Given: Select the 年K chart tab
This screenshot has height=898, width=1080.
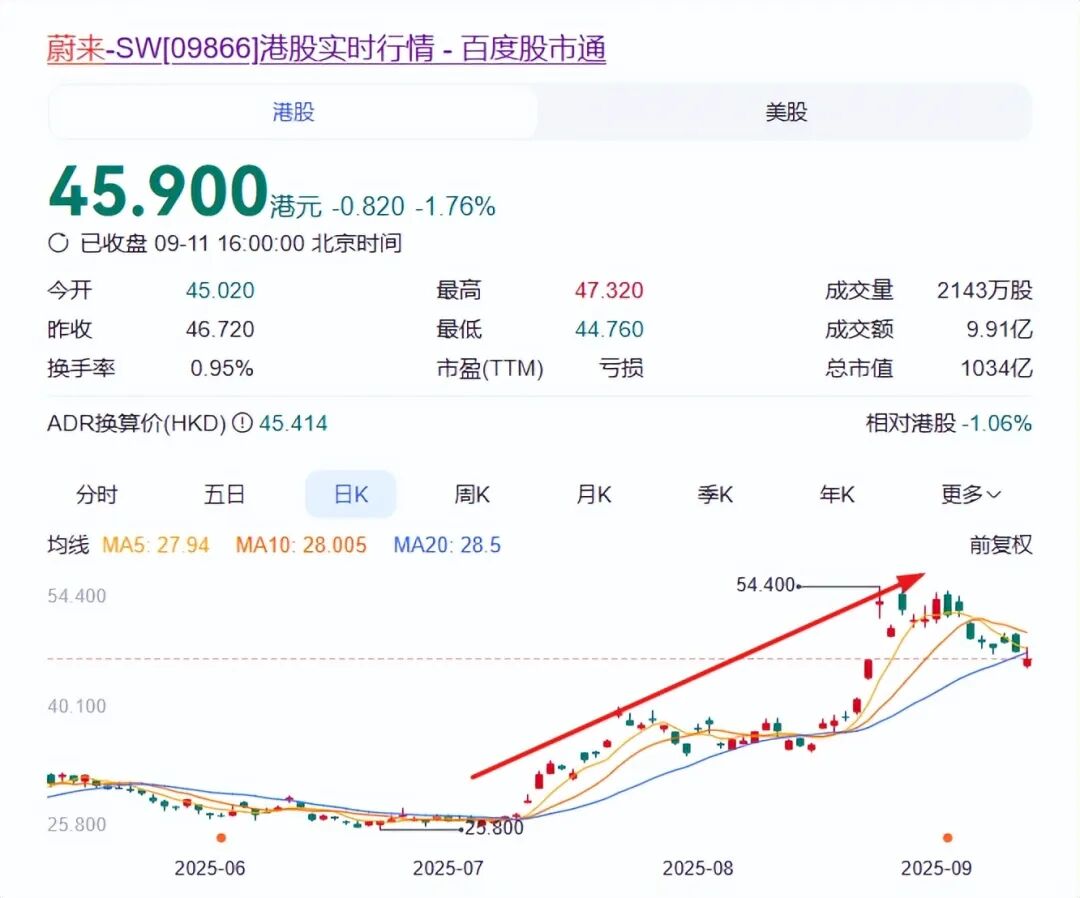Looking at the screenshot, I should coord(837,494).
